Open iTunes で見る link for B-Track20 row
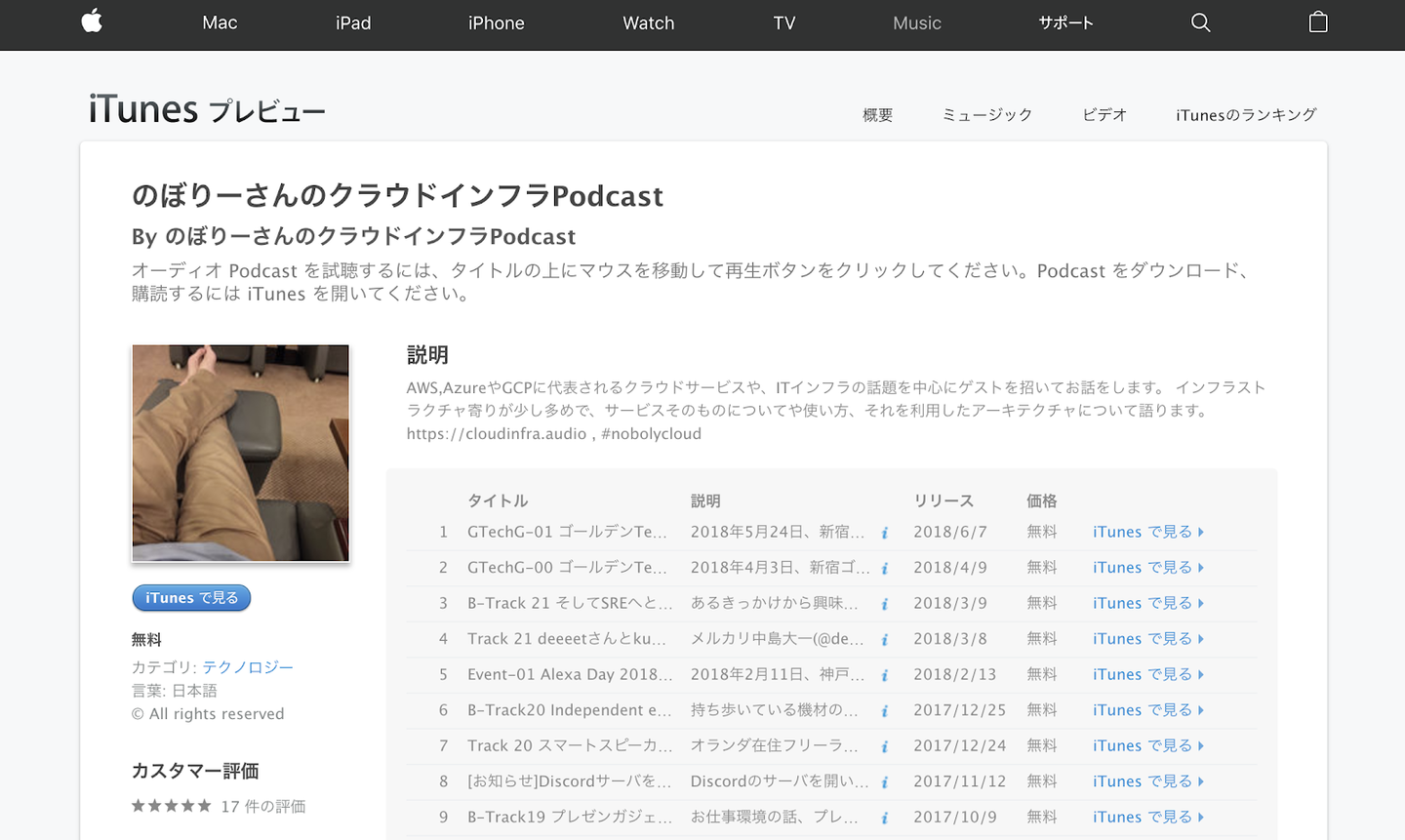1405x840 pixels. pyautogui.click(x=1148, y=709)
